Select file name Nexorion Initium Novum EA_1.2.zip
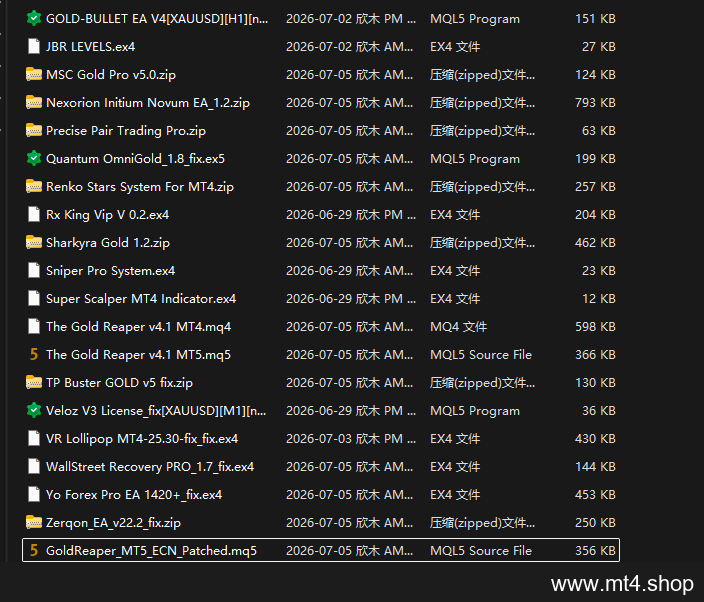 tap(148, 103)
